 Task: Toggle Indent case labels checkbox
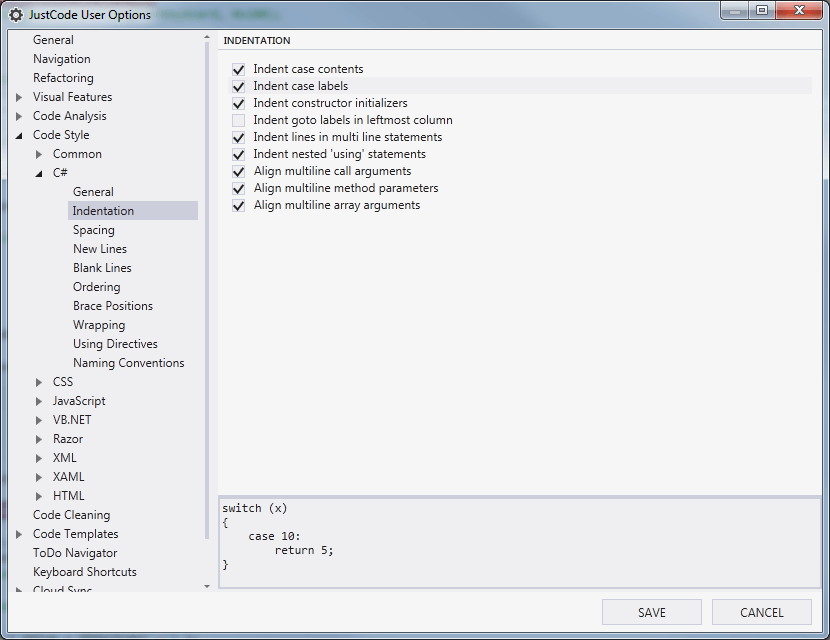tap(239, 86)
